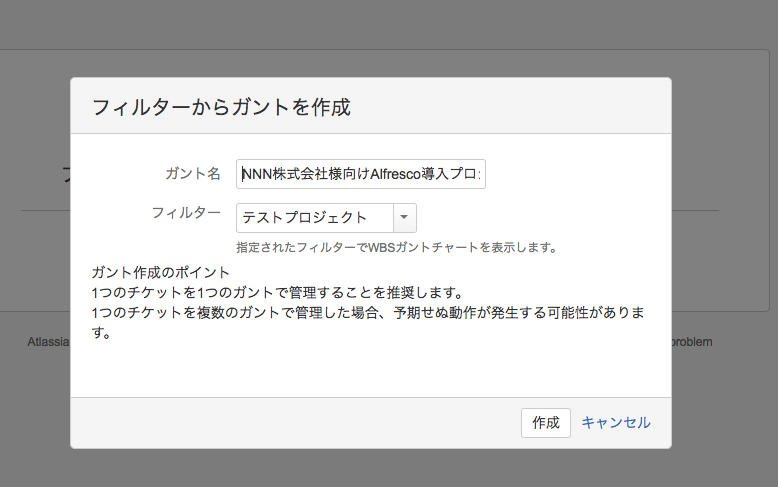Click the WBSガントチャート description hint text
This screenshot has width=778, height=487.
(x=397, y=247)
